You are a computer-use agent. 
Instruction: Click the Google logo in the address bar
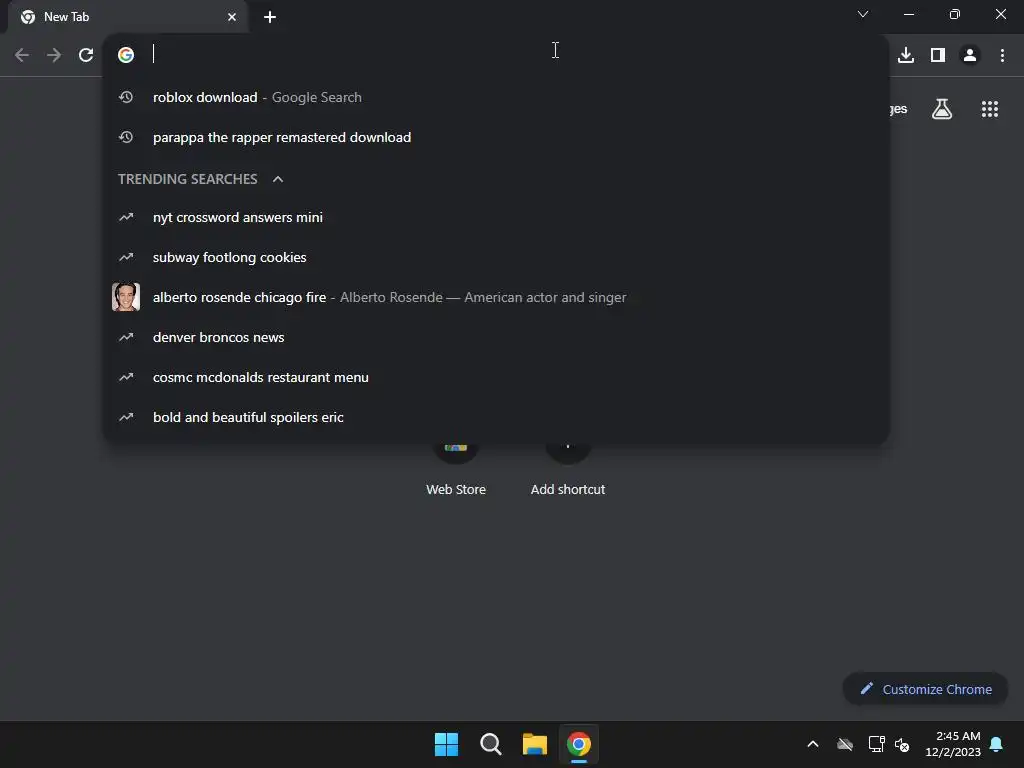[x=126, y=55]
